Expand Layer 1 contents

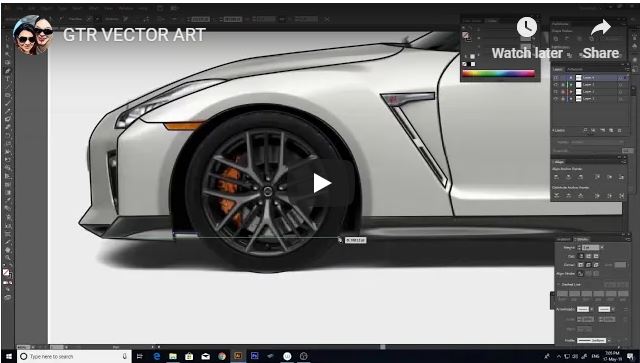[571, 98]
